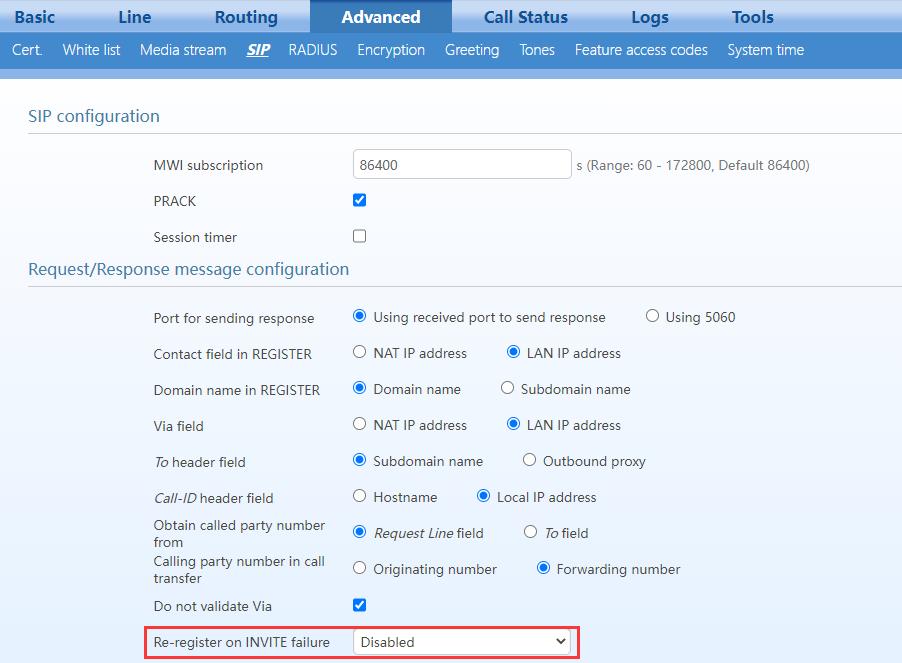
Task: Toggle the Do not validate Via checkbox
Action: [360, 605]
